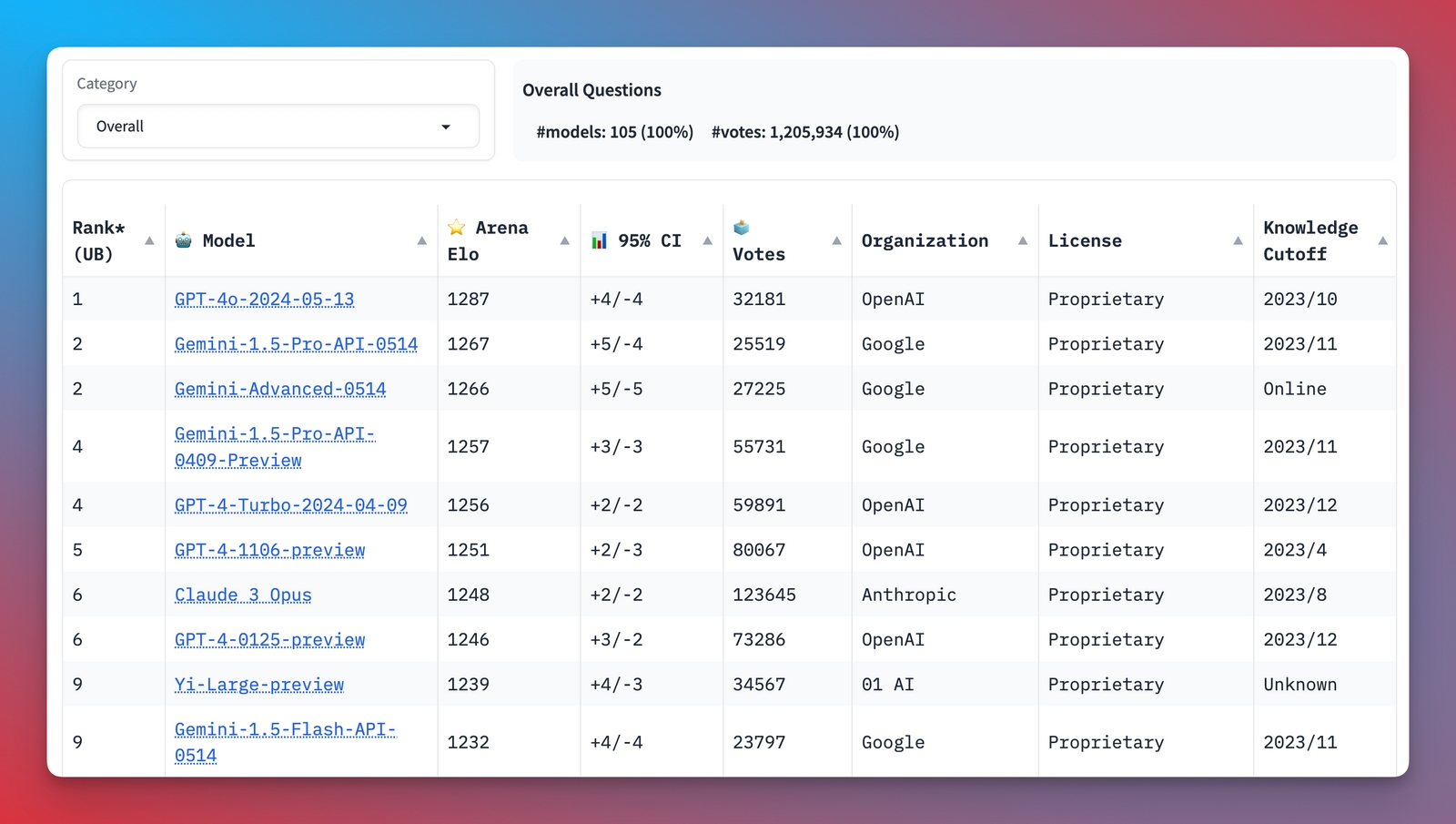This screenshot has width=1456, height=824.
Task: Open Claude 3 Opus model page
Action: coord(243,595)
